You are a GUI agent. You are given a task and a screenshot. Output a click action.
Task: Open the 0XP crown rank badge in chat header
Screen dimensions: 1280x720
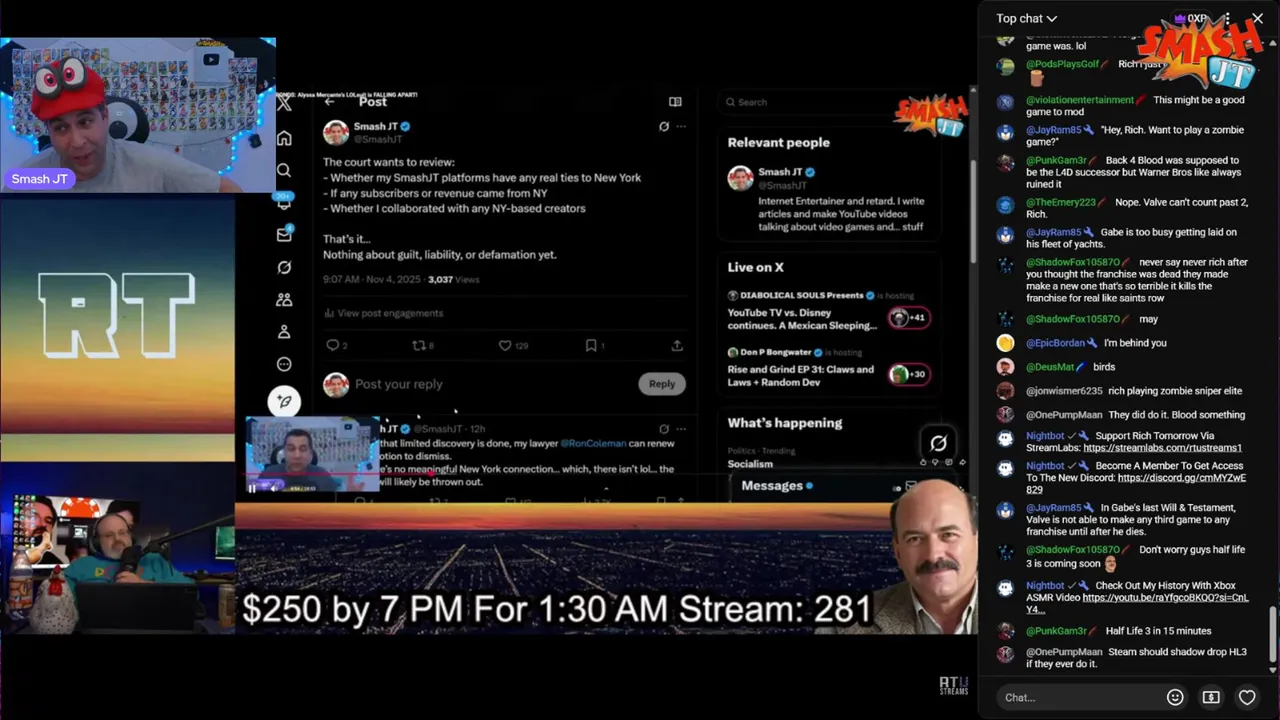pyautogui.click(x=1190, y=18)
